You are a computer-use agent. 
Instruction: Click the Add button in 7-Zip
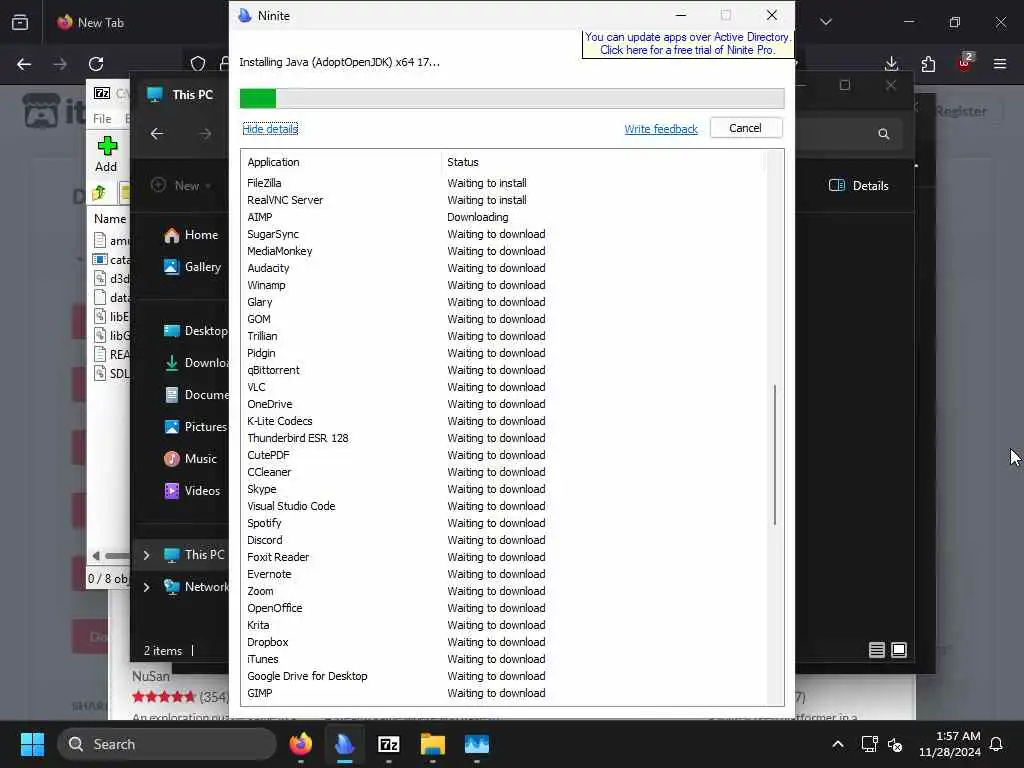pos(106,154)
